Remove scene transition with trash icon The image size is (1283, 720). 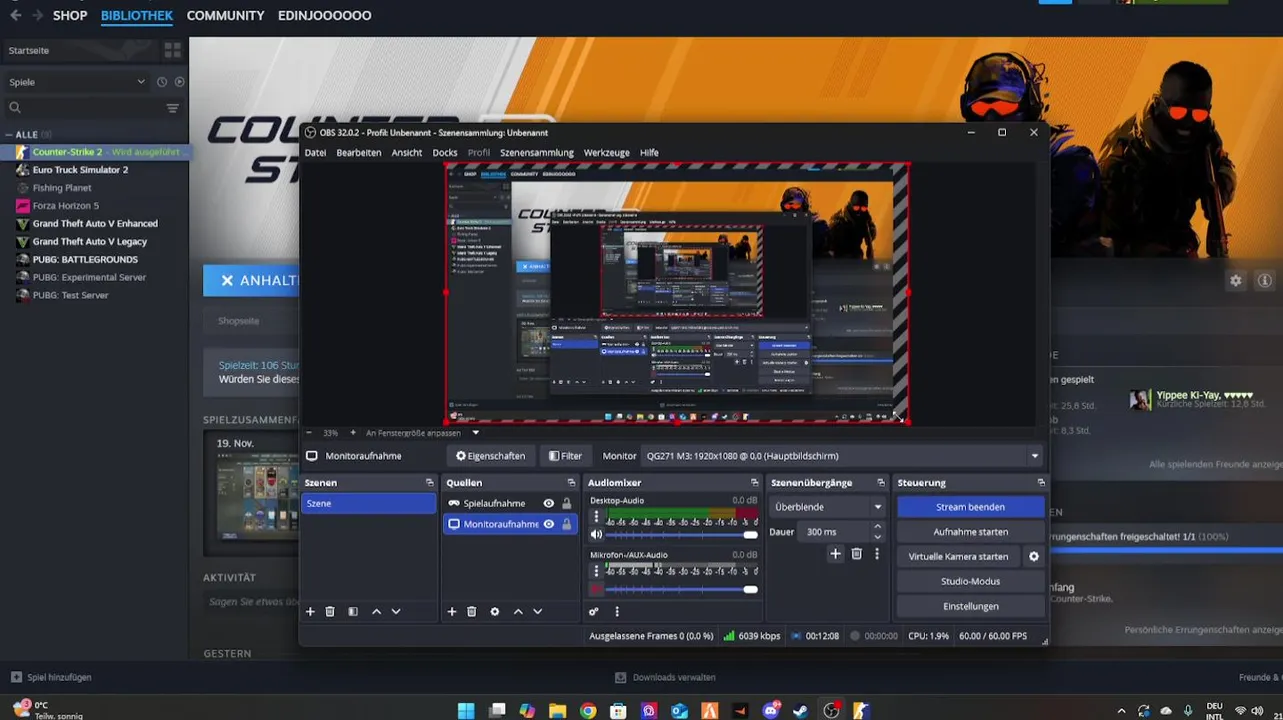pyautogui.click(x=857, y=554)
